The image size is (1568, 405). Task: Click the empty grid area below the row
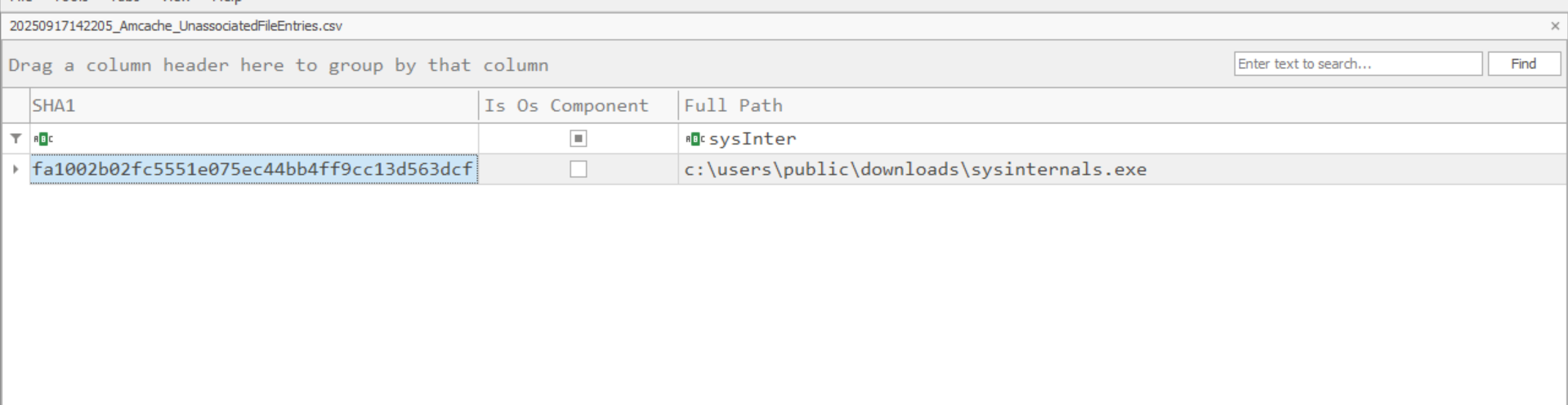coord(784,294)
